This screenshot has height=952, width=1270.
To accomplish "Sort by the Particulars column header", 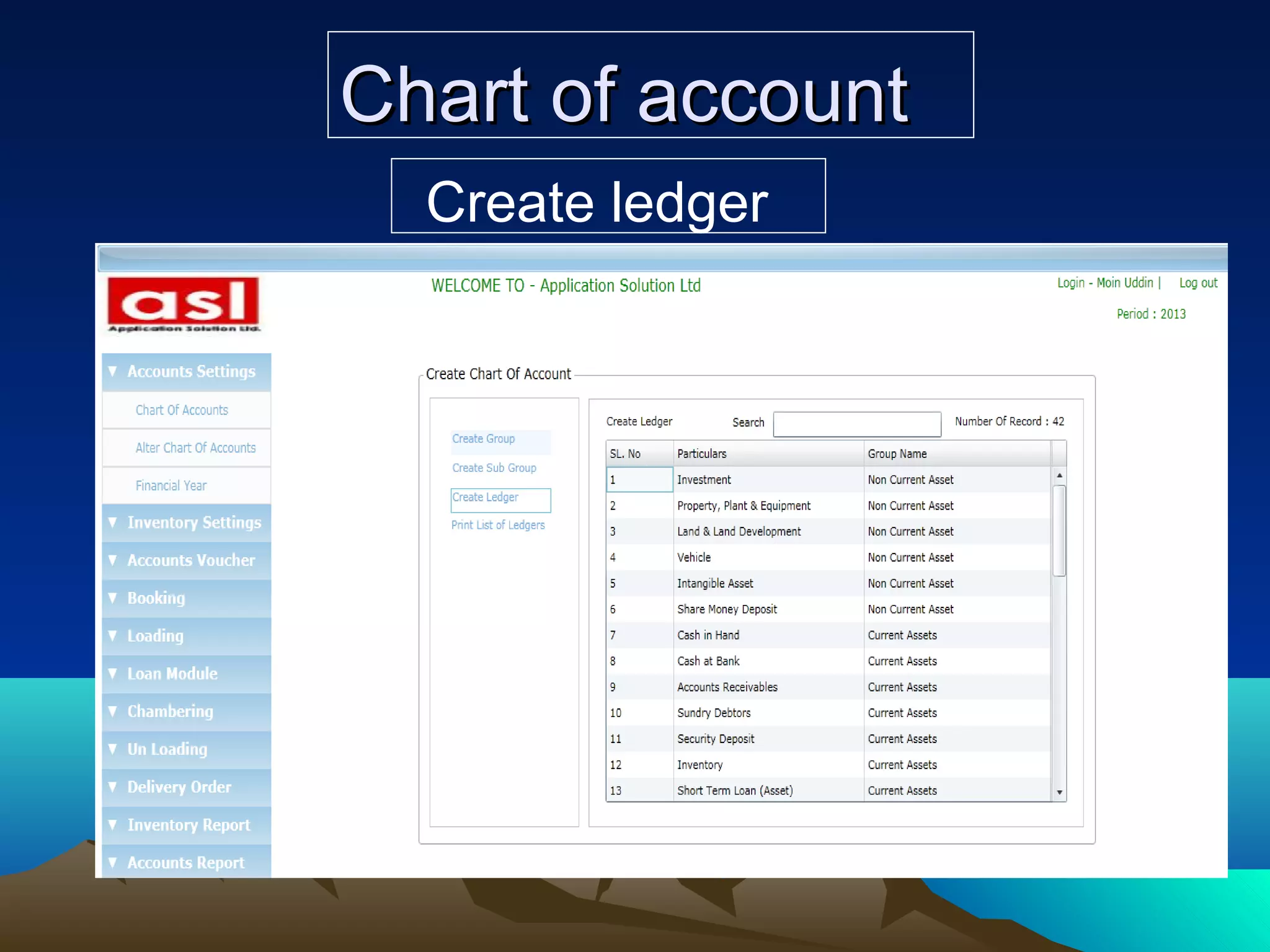I will [768, 454].
